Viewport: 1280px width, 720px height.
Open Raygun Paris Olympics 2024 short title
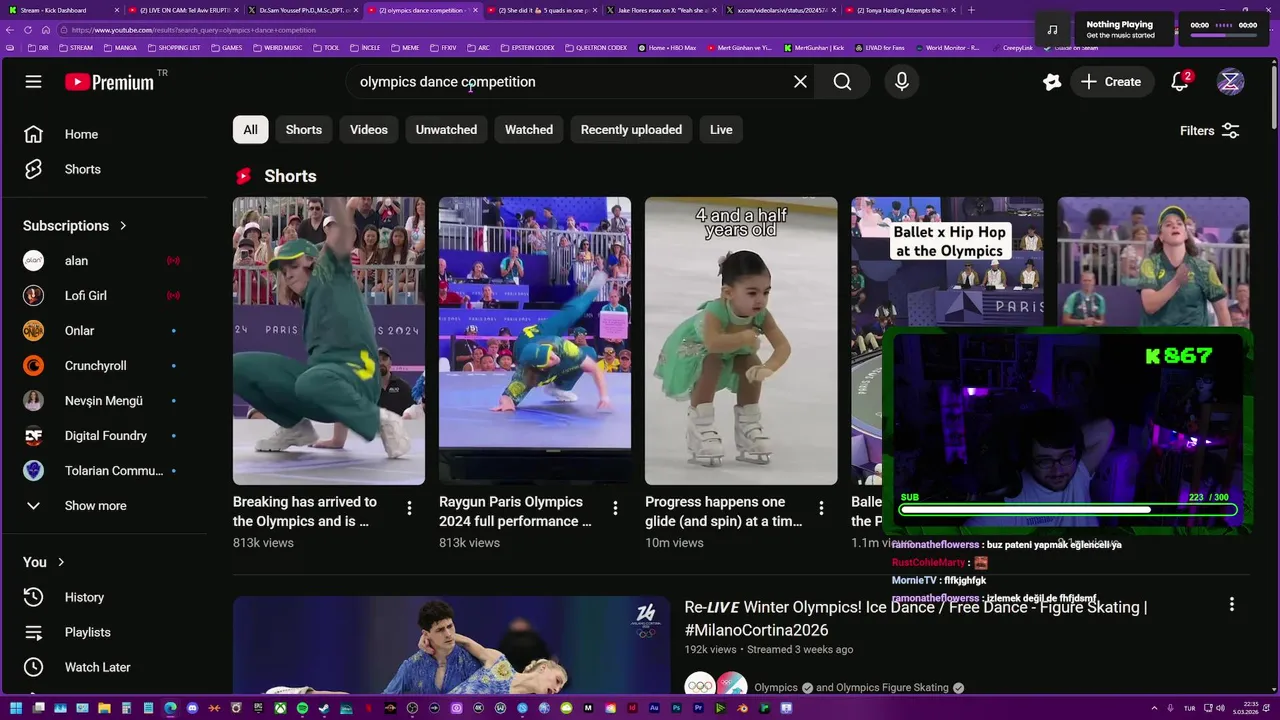[515, 511]
